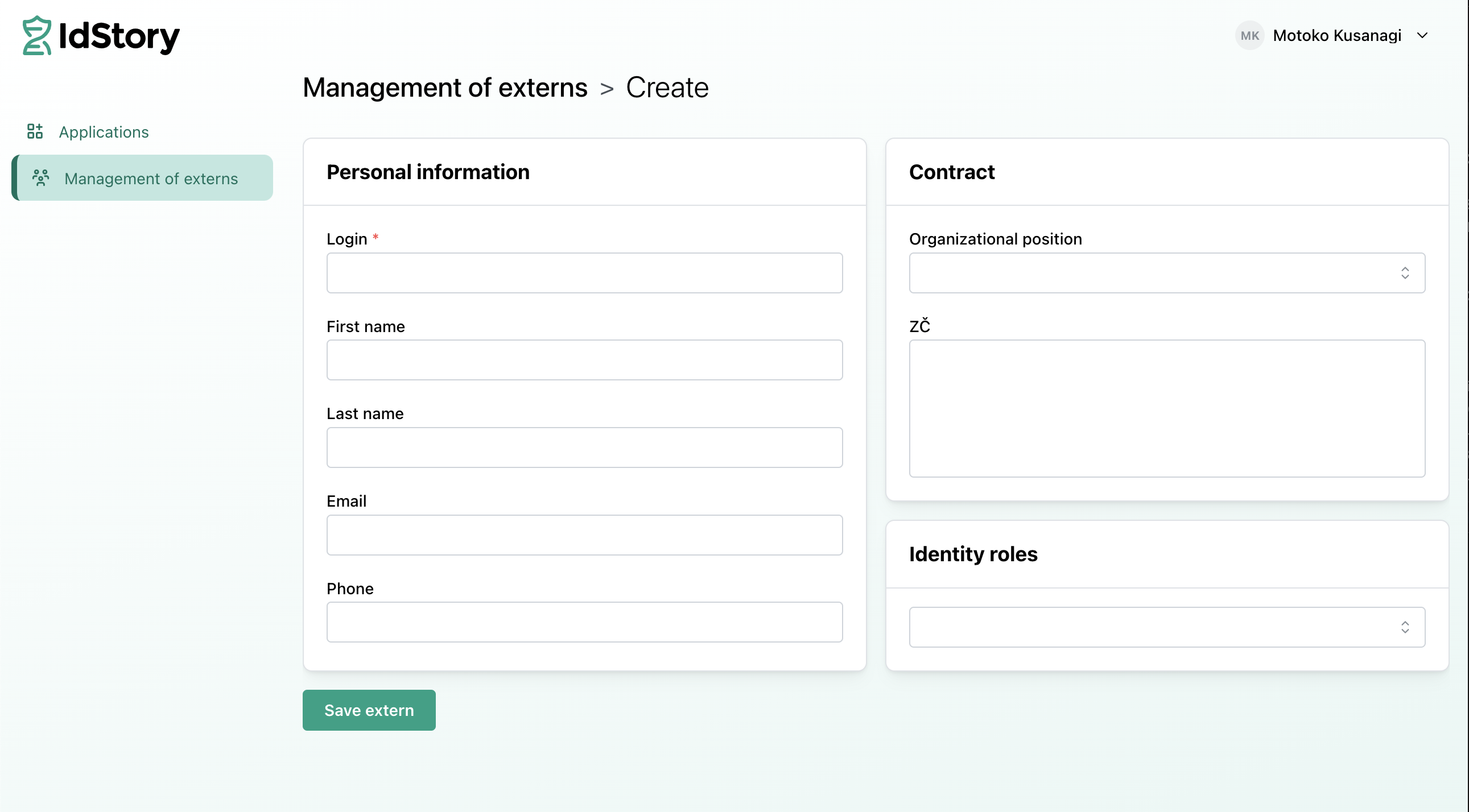Focus the Login input field
This screenshot has height=812, width=1469.
click(584, 273)
